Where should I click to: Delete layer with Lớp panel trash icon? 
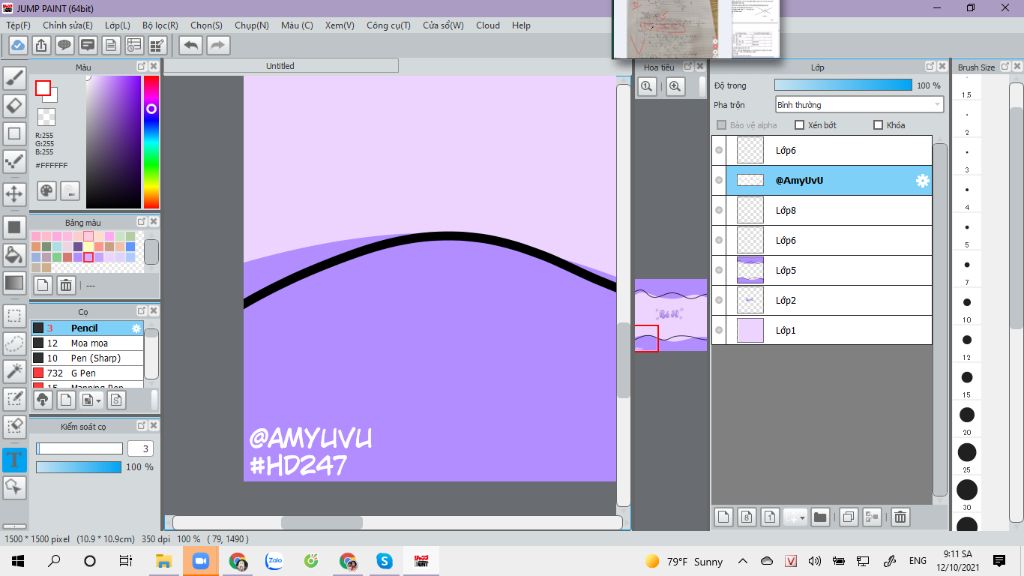coord(900,517)
